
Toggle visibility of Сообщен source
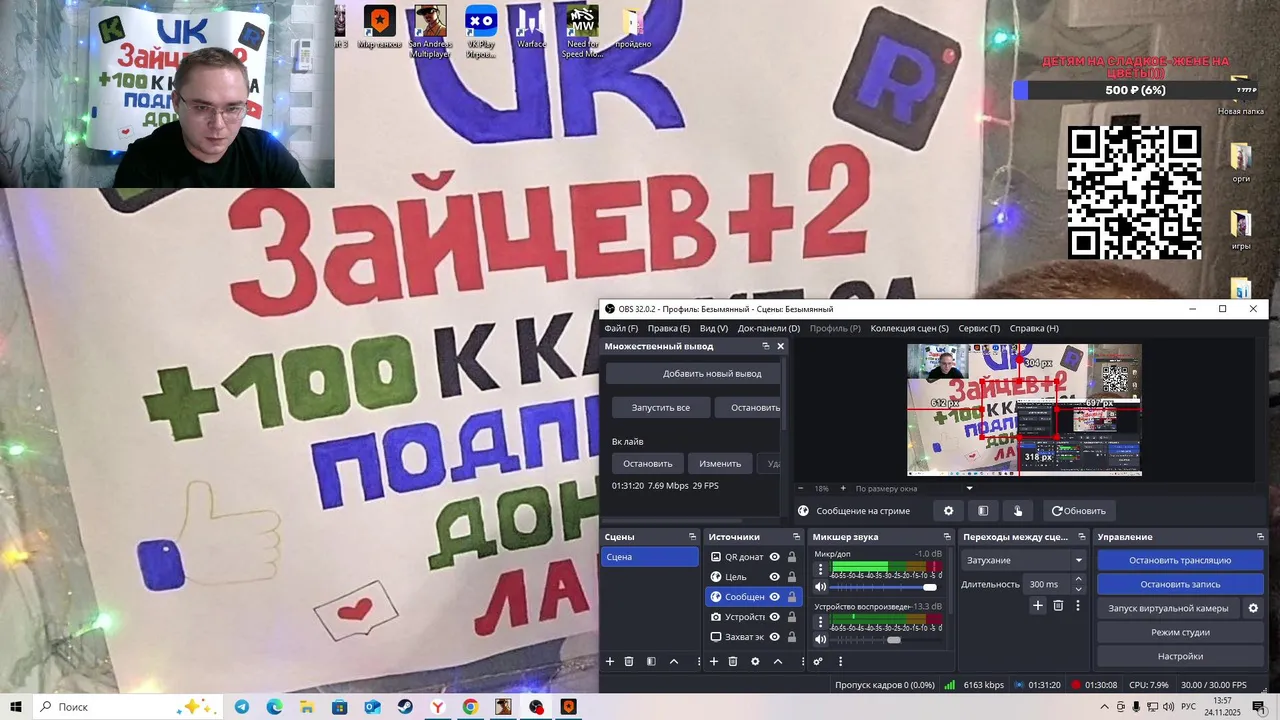coord(774,597)
